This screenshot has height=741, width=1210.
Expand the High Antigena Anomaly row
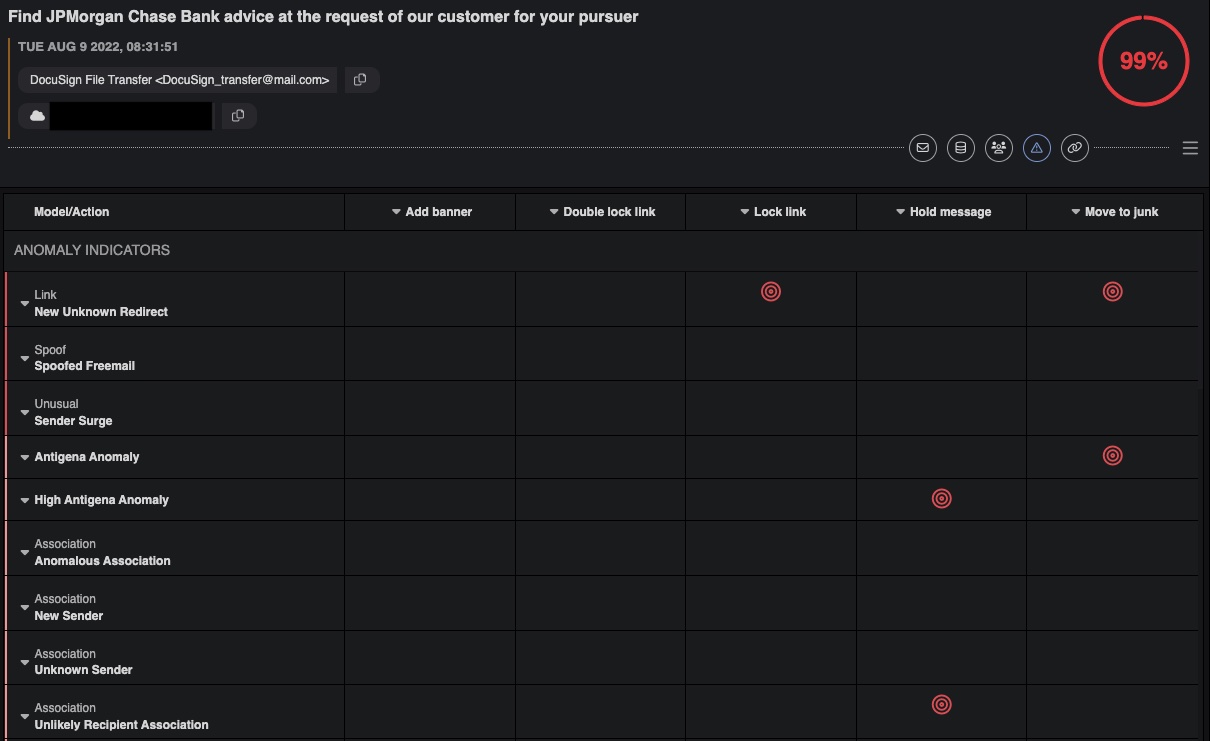25,500
